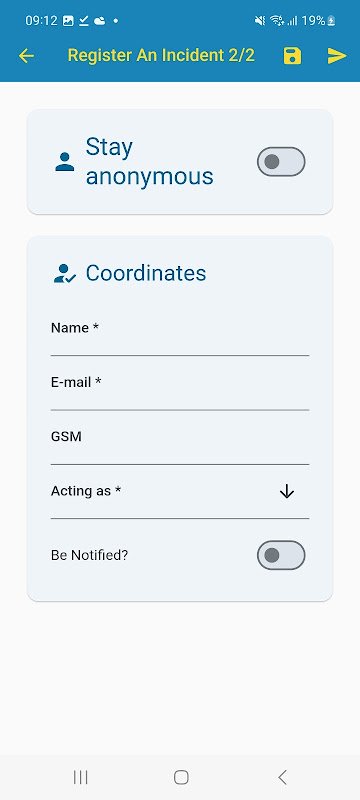Enable the Stay anonymous switch
This screenshot has width=360, height=800.
click(281, 162)
